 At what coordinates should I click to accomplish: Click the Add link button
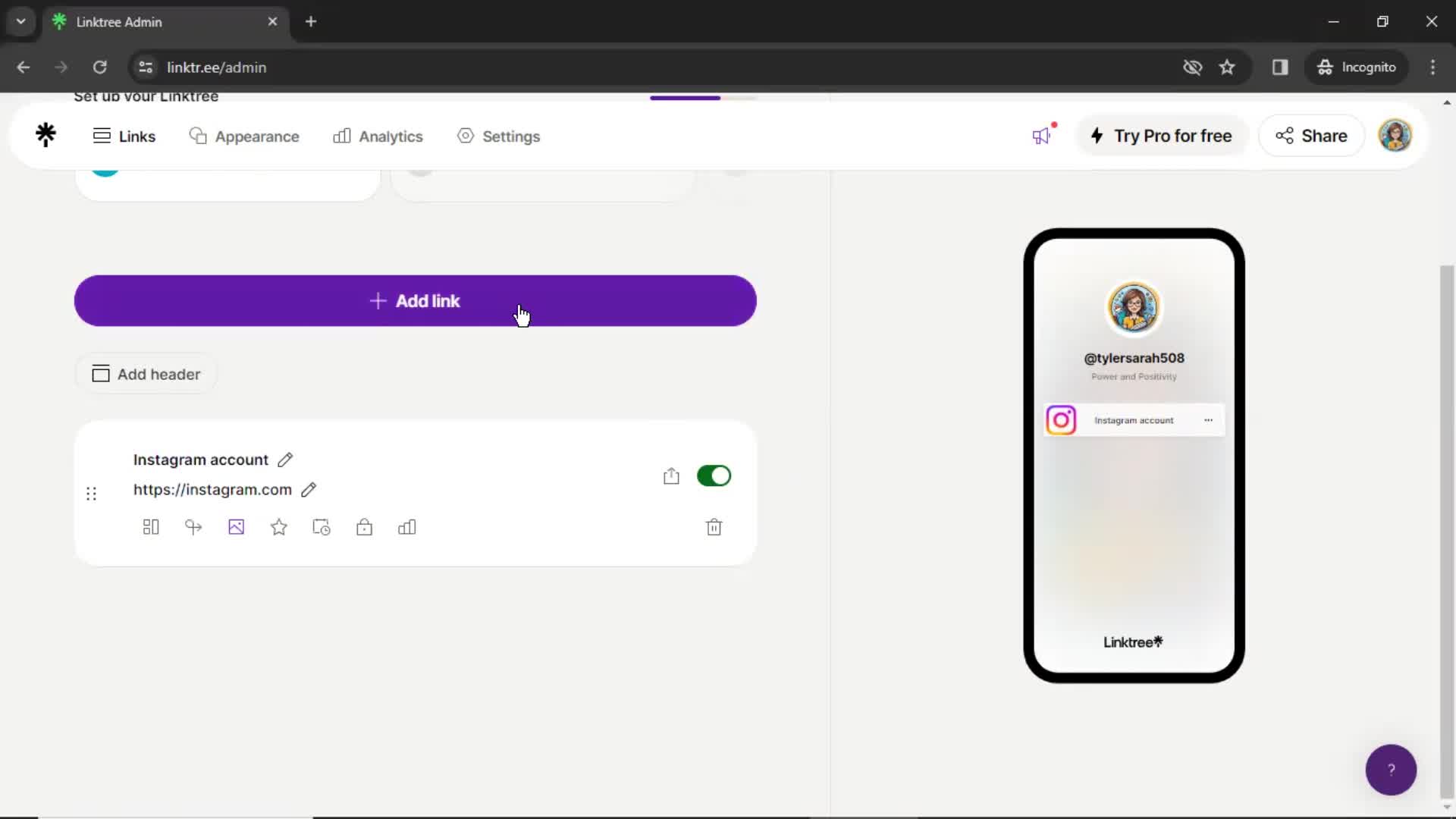[x=415, y=301]
